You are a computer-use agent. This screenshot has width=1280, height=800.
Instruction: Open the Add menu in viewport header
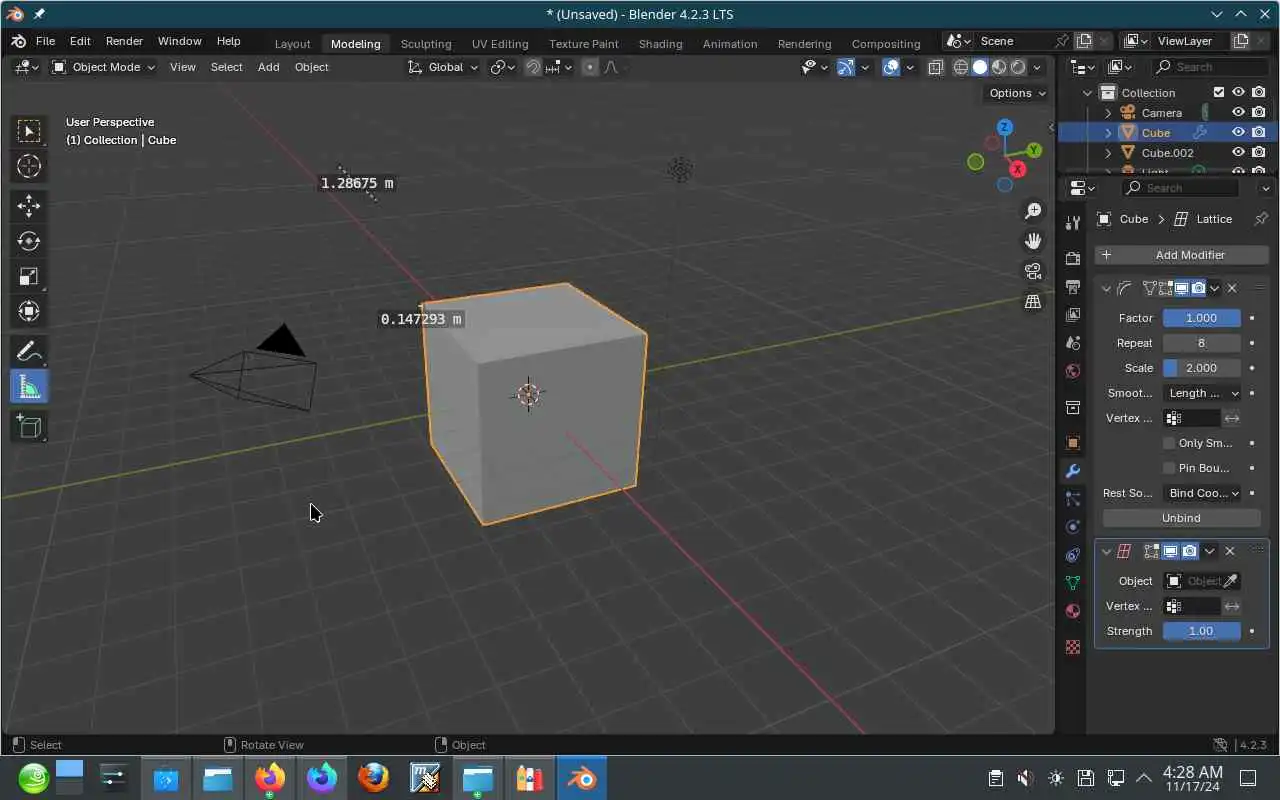coord(269,67)
